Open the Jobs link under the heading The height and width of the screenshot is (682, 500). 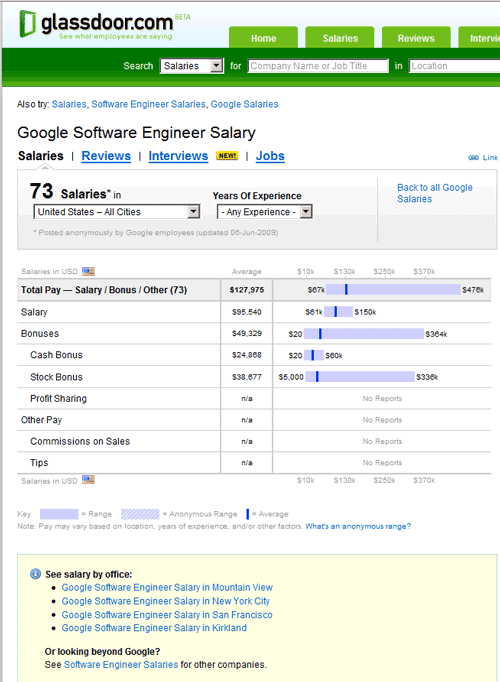[270, 156]
